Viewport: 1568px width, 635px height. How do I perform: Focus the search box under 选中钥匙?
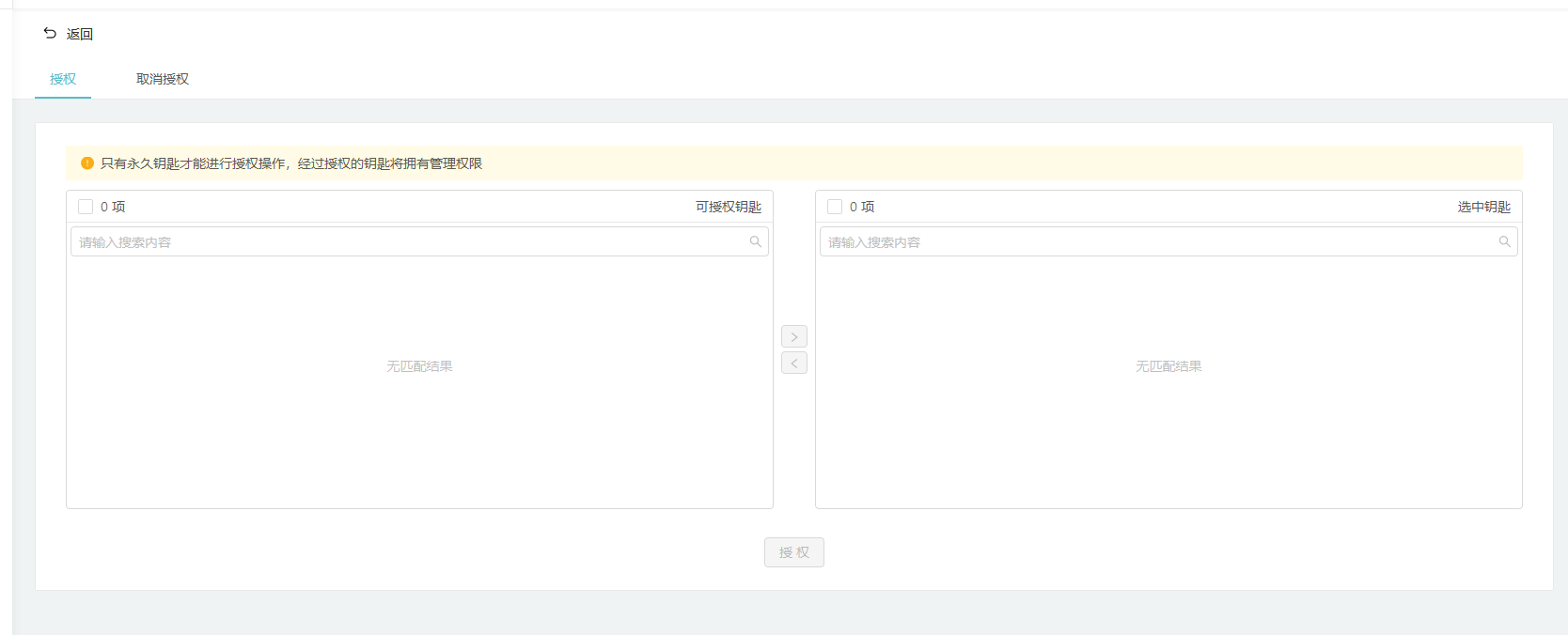(x=1156, y=242)
